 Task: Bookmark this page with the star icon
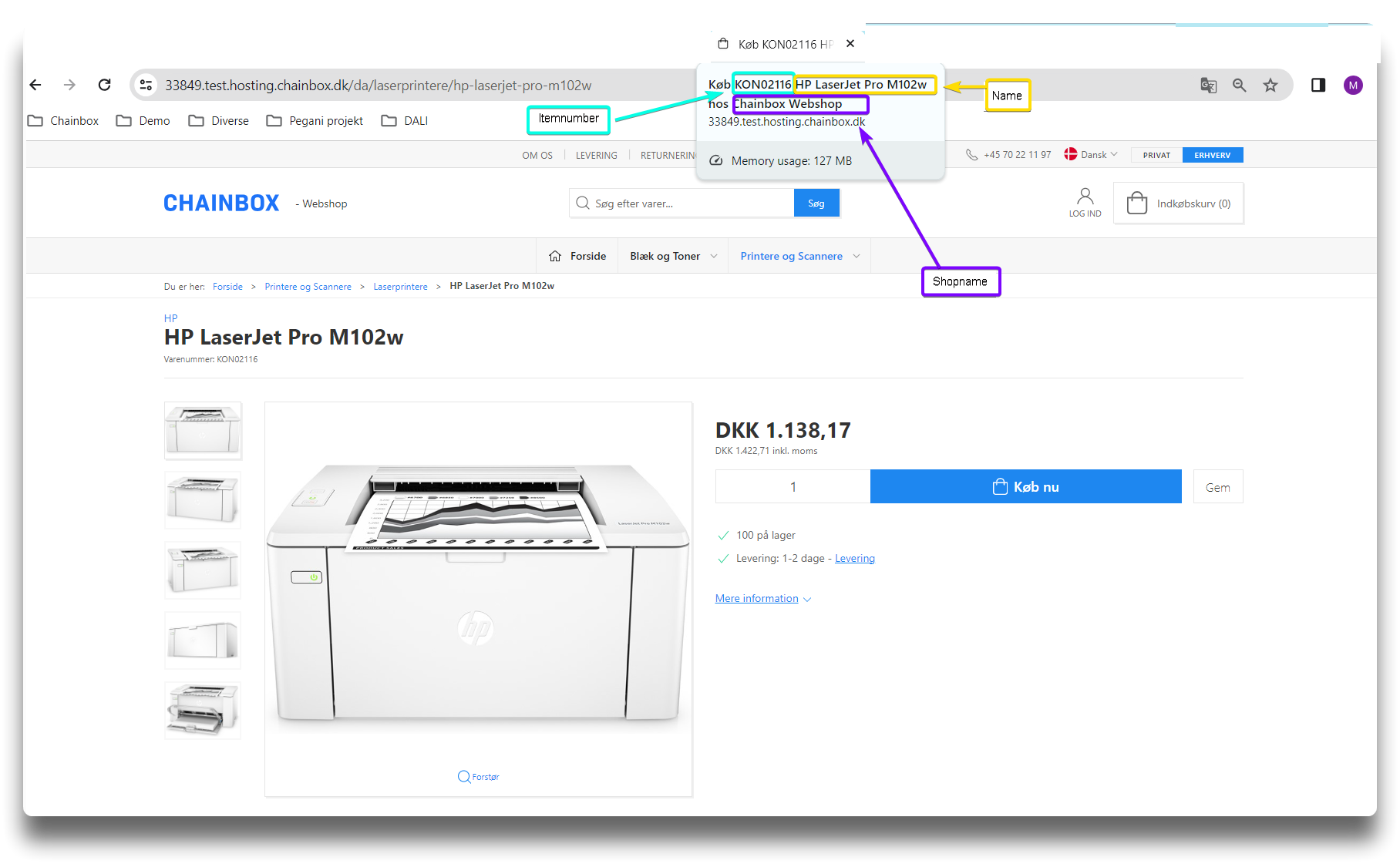[1270, 85]
